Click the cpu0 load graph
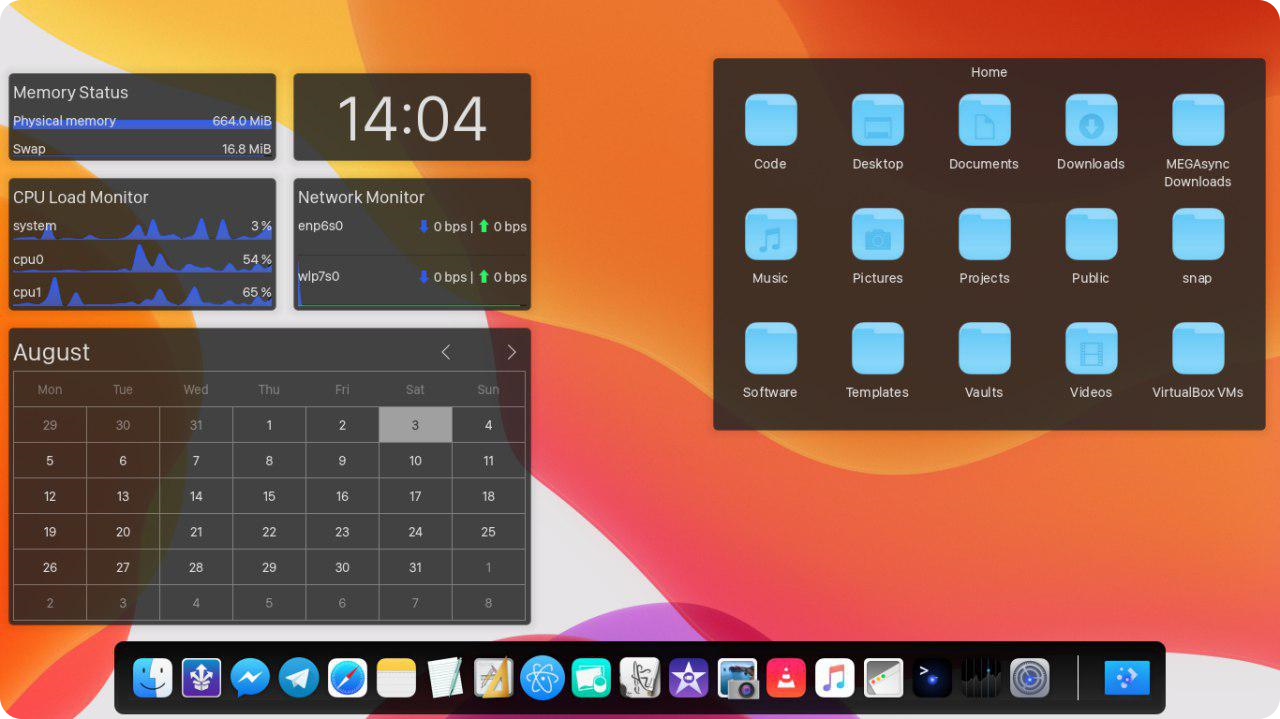 click(142, 259)
